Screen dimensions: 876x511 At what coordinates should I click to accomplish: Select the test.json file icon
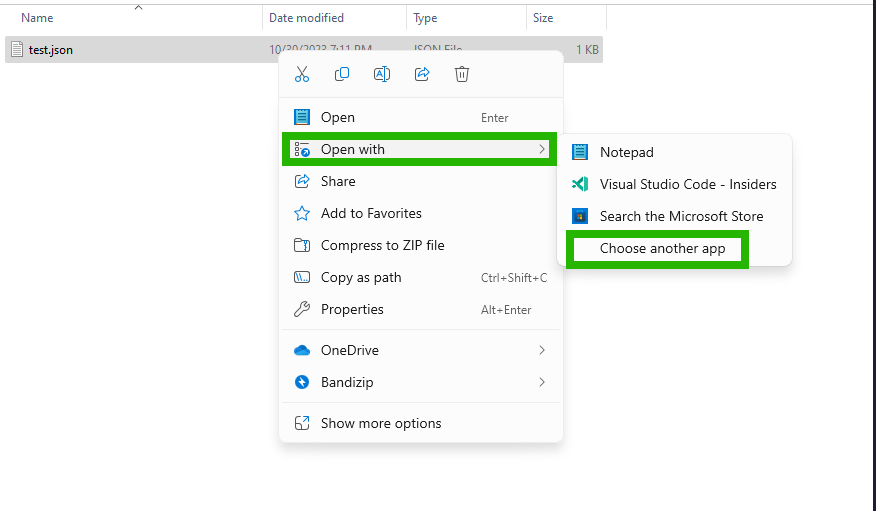(x=17, y=50)
